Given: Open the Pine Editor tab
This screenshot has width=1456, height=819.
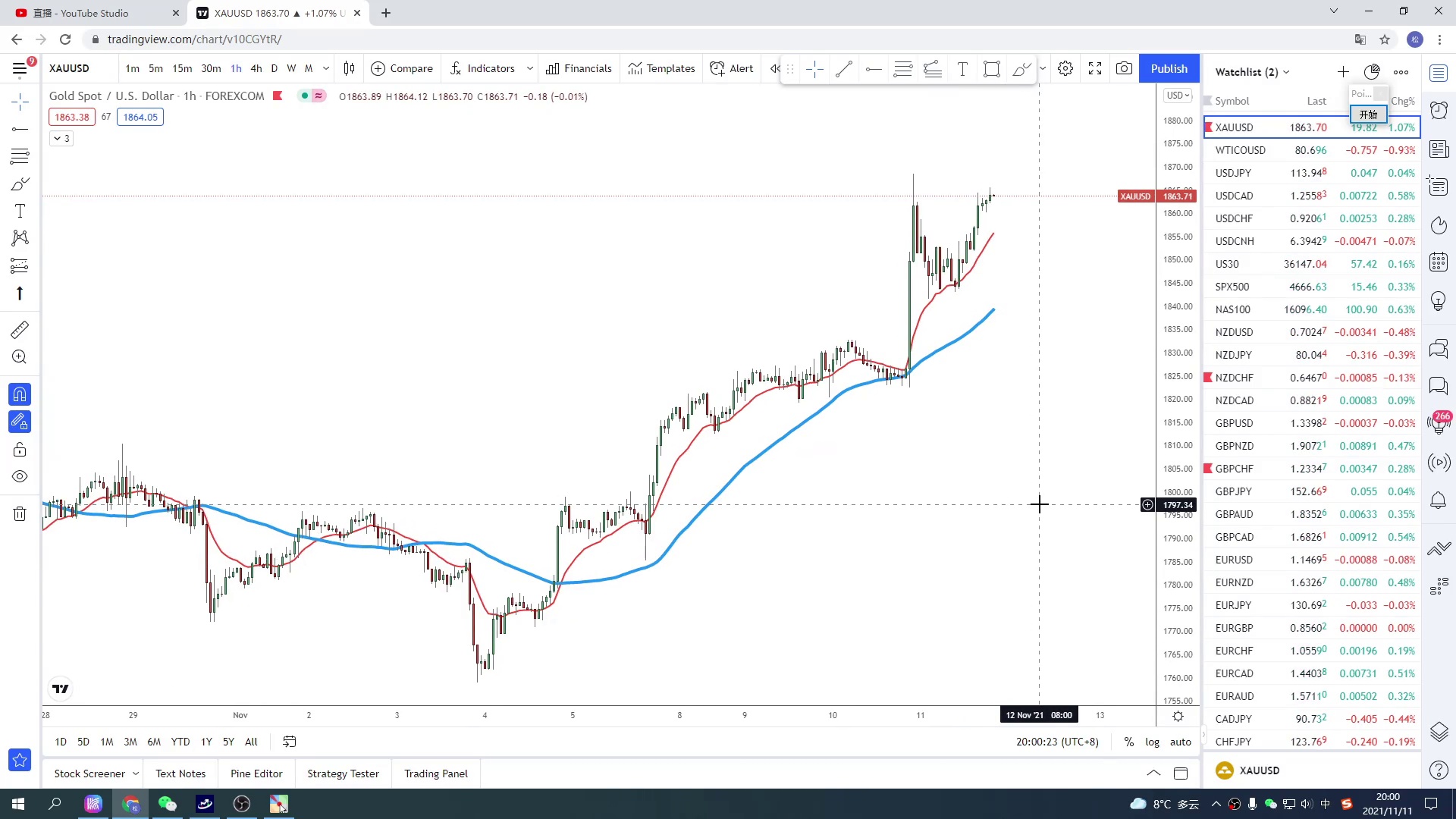Looking at the screenshot, I should click(256, 773).
